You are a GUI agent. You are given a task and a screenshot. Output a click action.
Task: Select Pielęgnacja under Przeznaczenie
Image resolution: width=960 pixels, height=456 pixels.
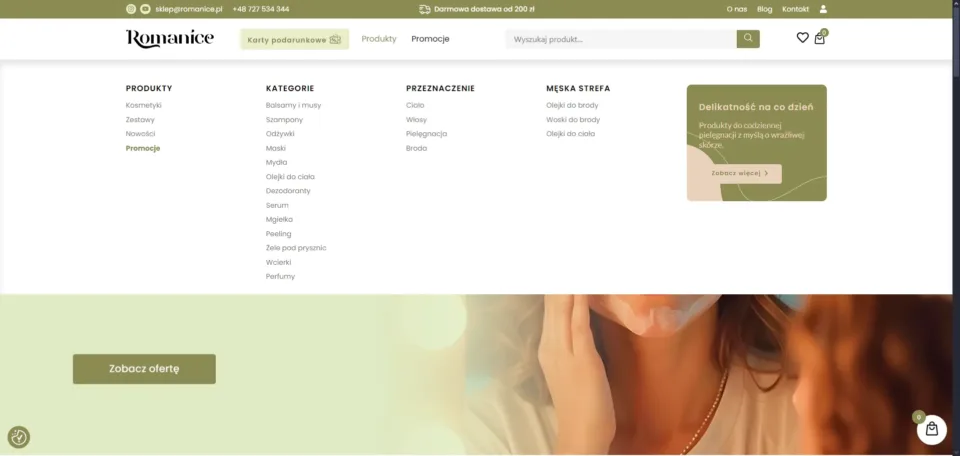click(427, 133)
